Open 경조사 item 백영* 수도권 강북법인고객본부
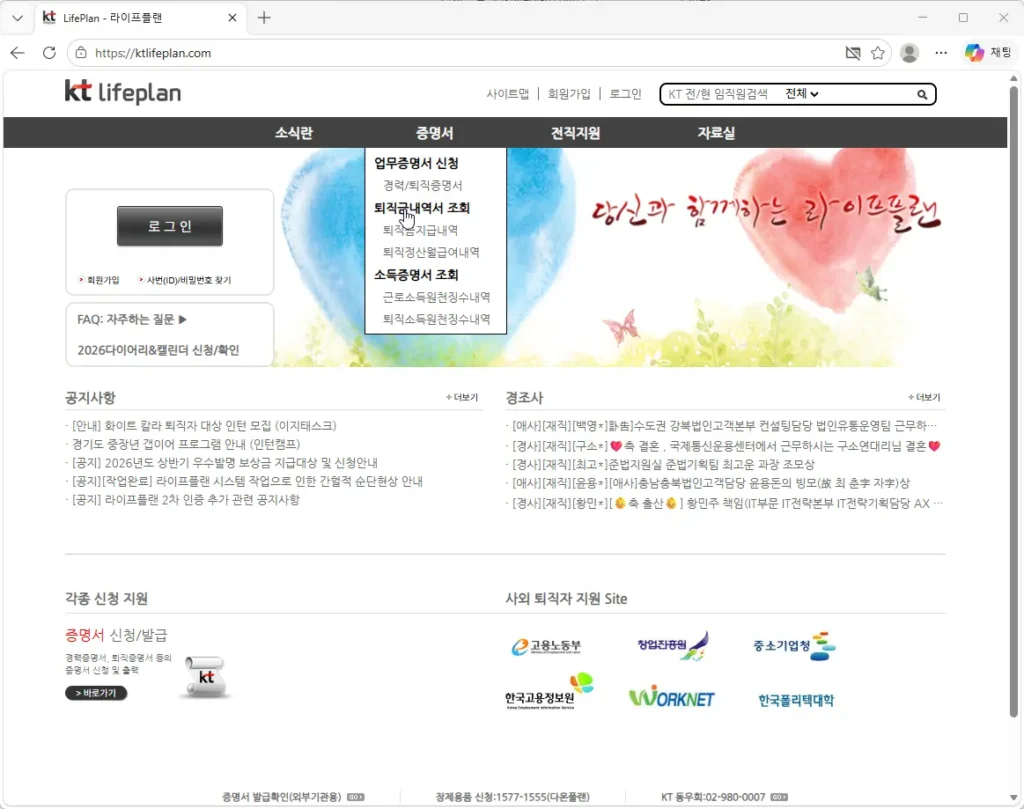The width and height of the screenshot is (1024, 809). [724, 426]
